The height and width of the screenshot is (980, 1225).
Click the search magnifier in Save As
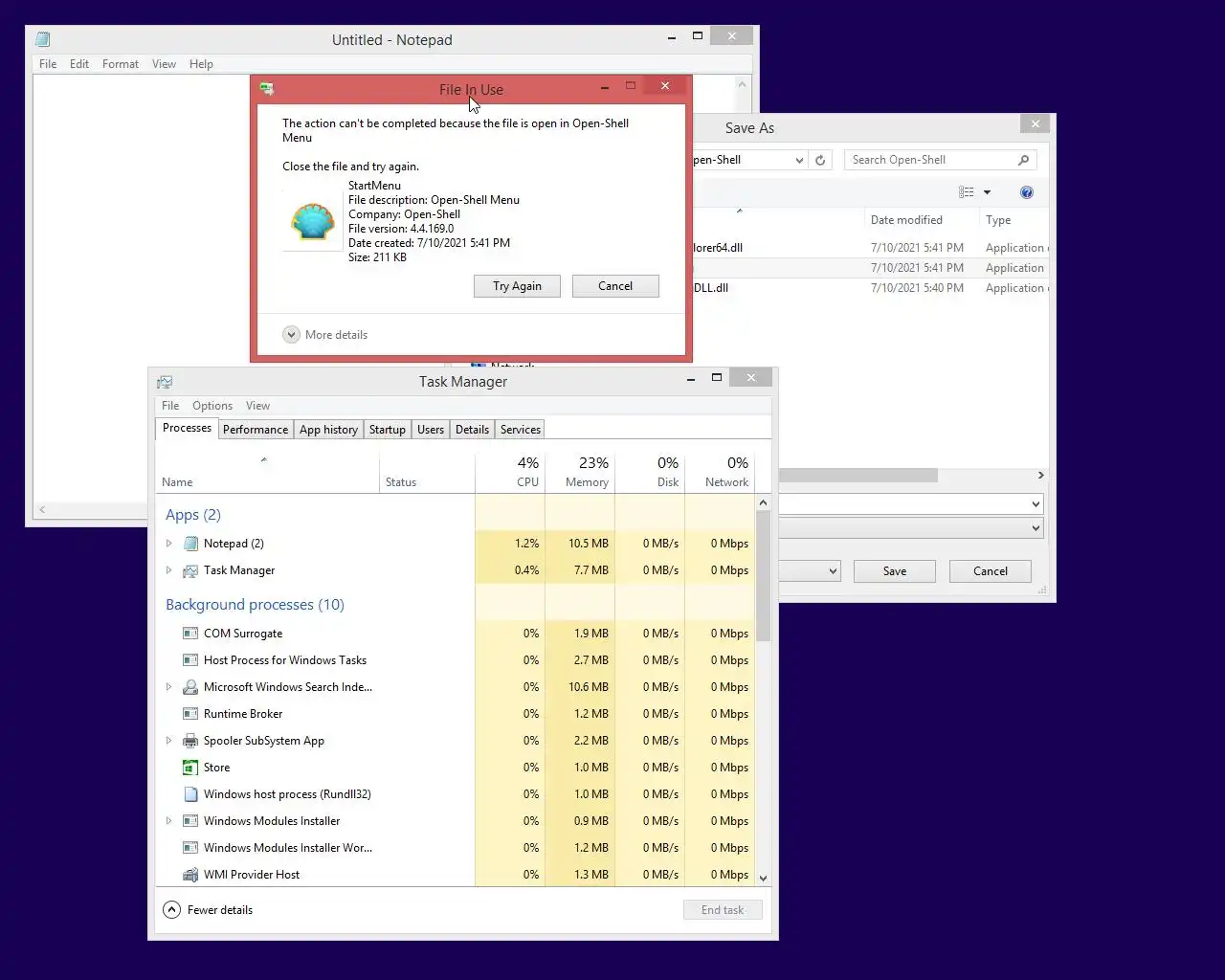[x=1023, y=160]
